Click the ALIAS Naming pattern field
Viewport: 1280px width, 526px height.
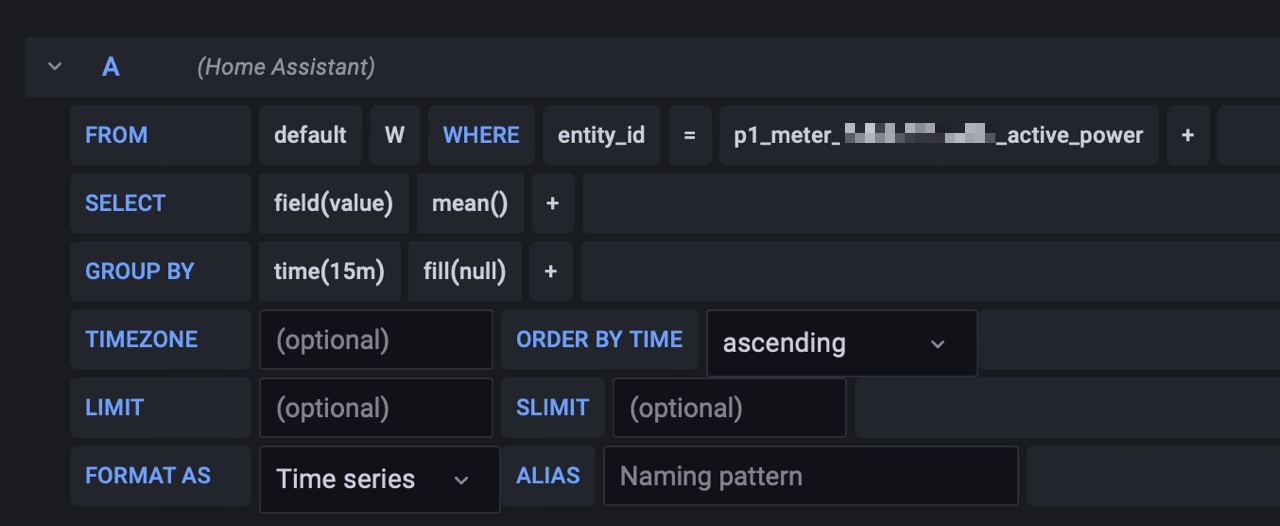[x=810, y=476]
